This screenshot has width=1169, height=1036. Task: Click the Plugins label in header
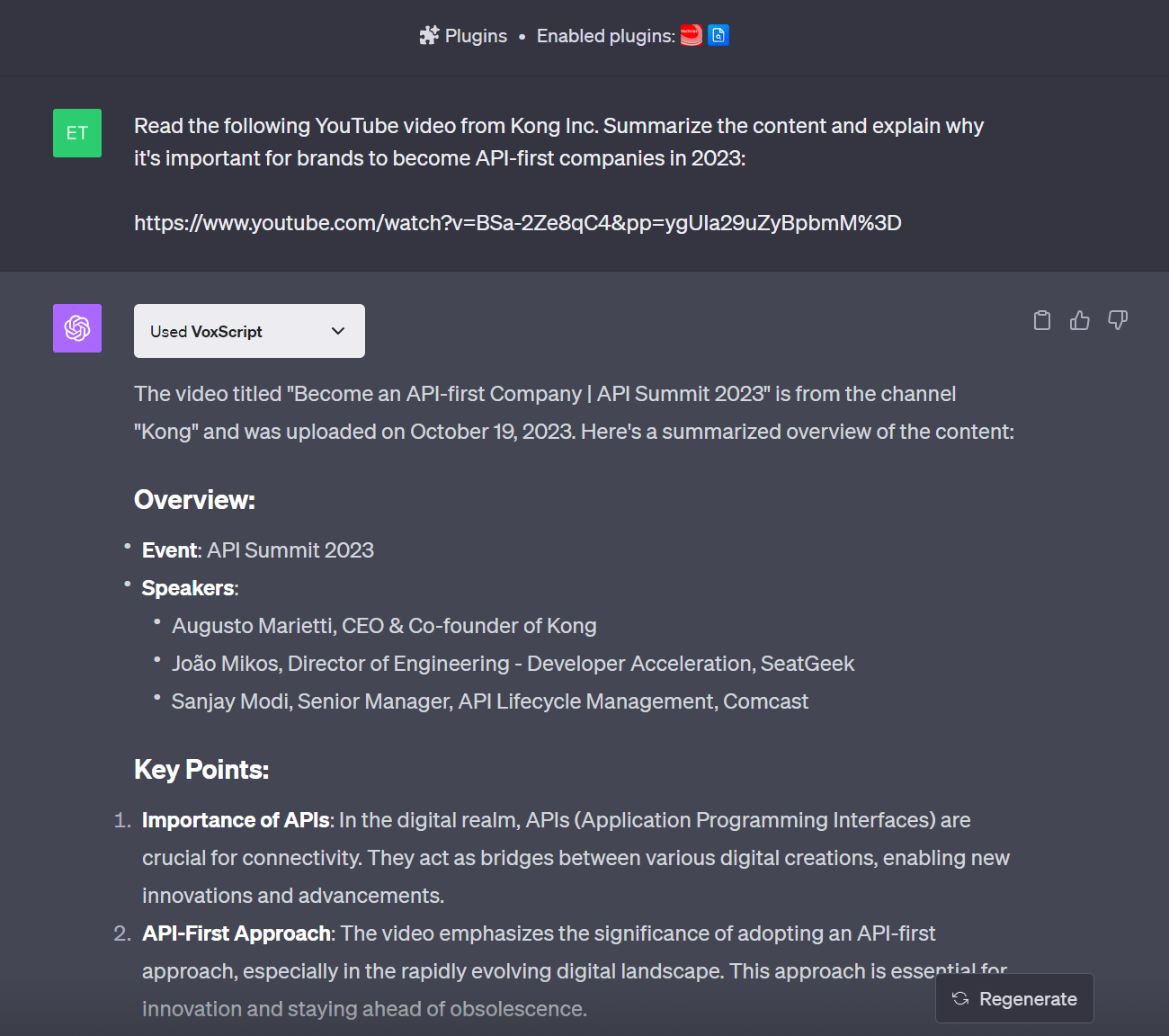pos(476,36)
